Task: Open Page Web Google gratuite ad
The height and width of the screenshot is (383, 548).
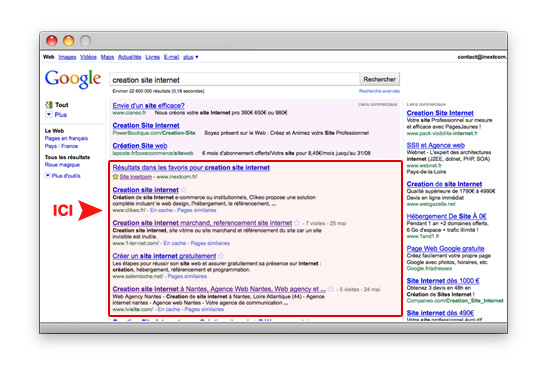Action: (x=445, y=248)
